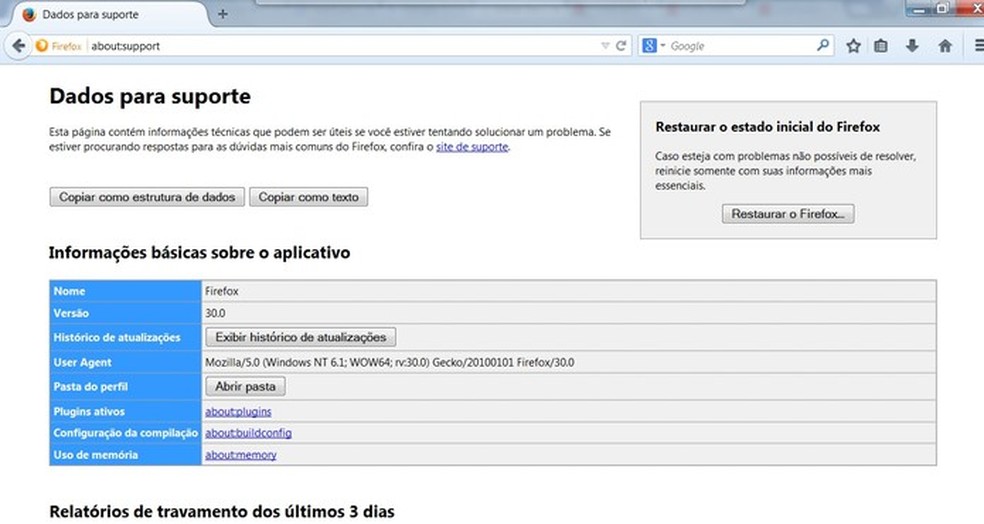
Task: Go to home page via house icon
Action: (945, 46)
